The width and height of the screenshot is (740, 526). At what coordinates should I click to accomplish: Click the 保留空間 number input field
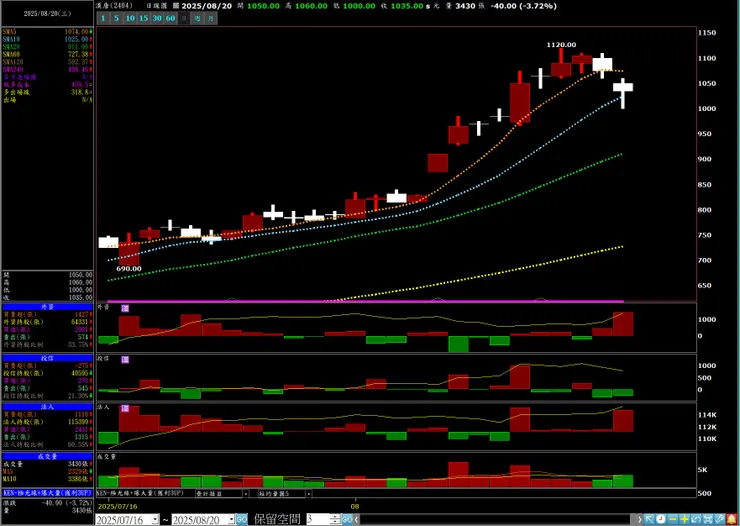318,519
